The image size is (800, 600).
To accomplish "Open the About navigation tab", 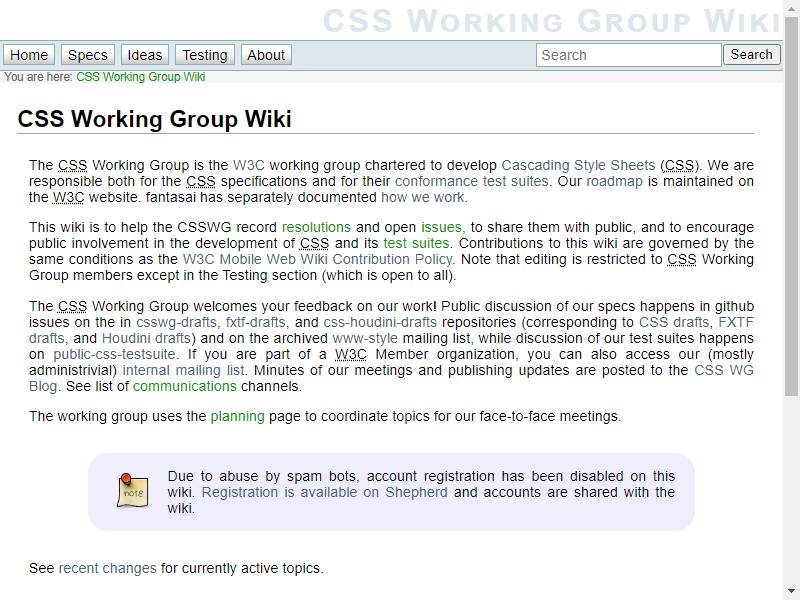I will coord(266,55).
